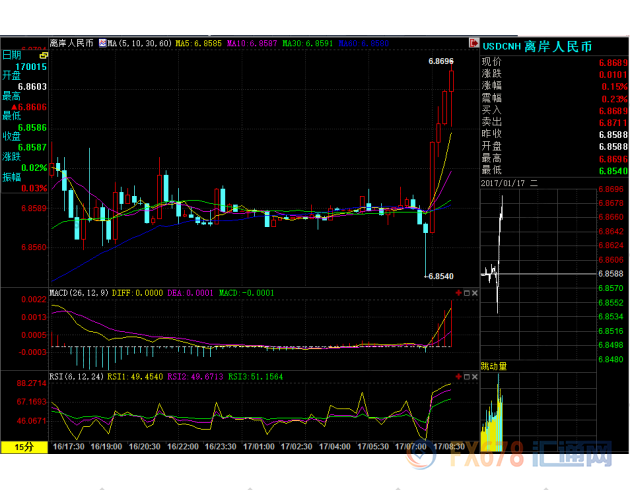The height and width of the screenshot is (490, 630).
Task: Click the 昨收 6.8588 quote row
Action: (554, 135)
